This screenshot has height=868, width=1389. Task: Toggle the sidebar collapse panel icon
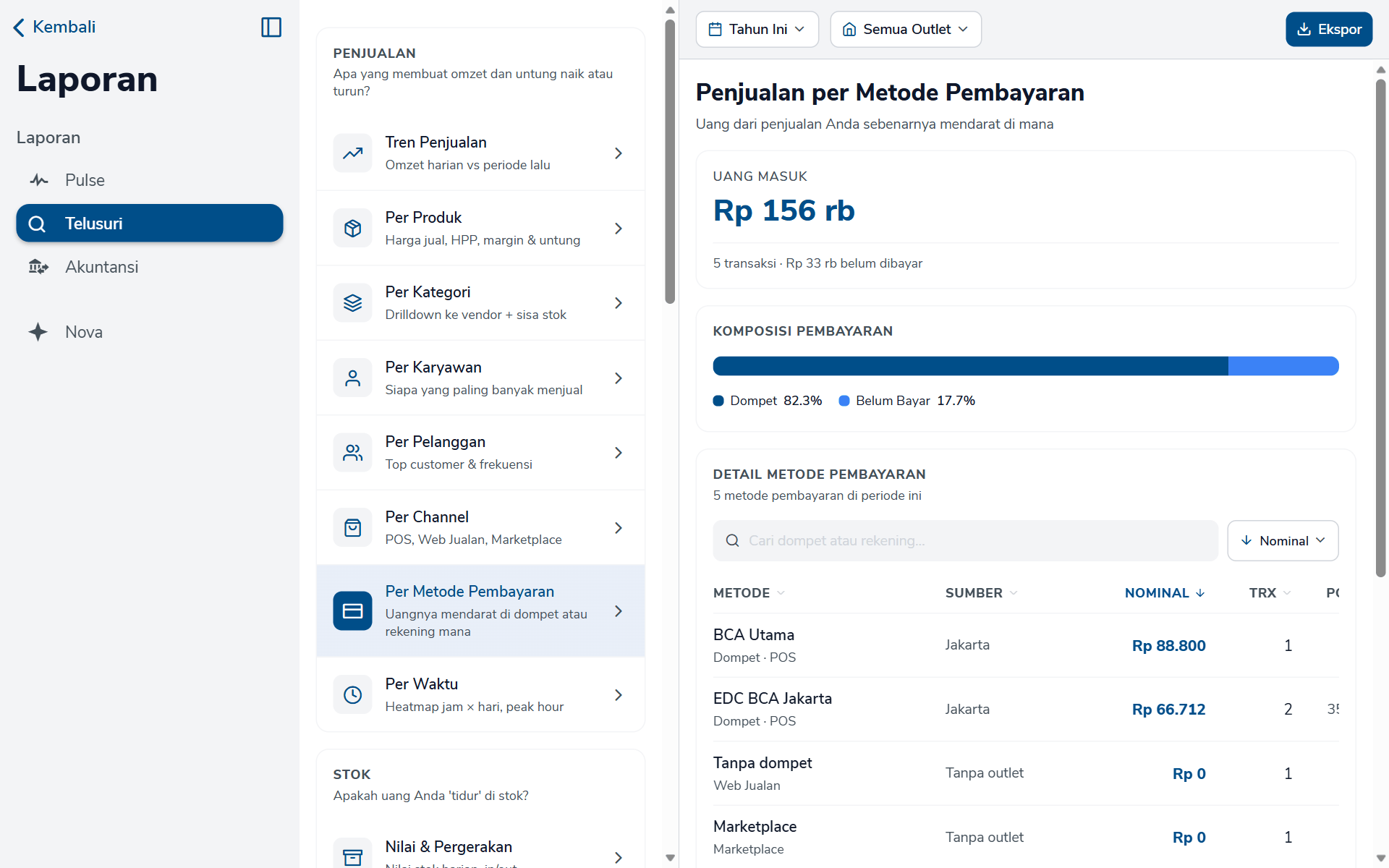271,27
